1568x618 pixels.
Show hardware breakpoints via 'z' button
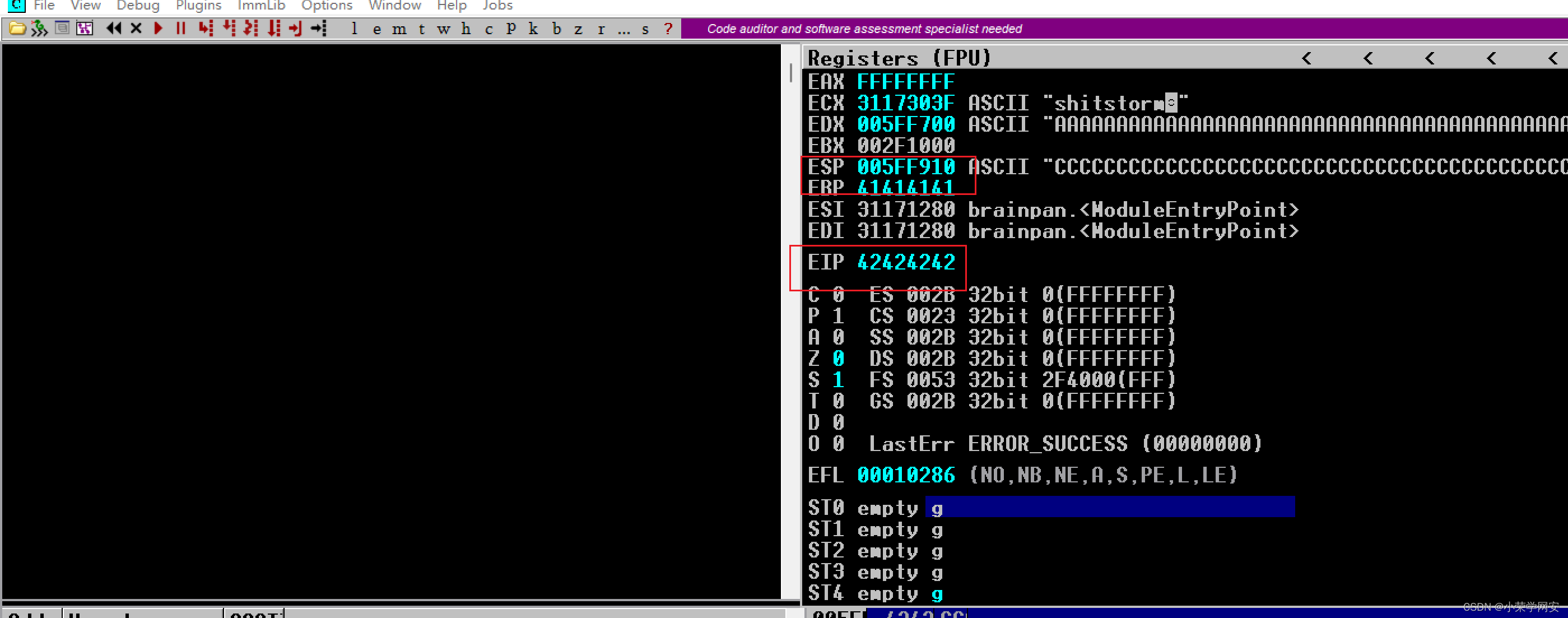578,29
